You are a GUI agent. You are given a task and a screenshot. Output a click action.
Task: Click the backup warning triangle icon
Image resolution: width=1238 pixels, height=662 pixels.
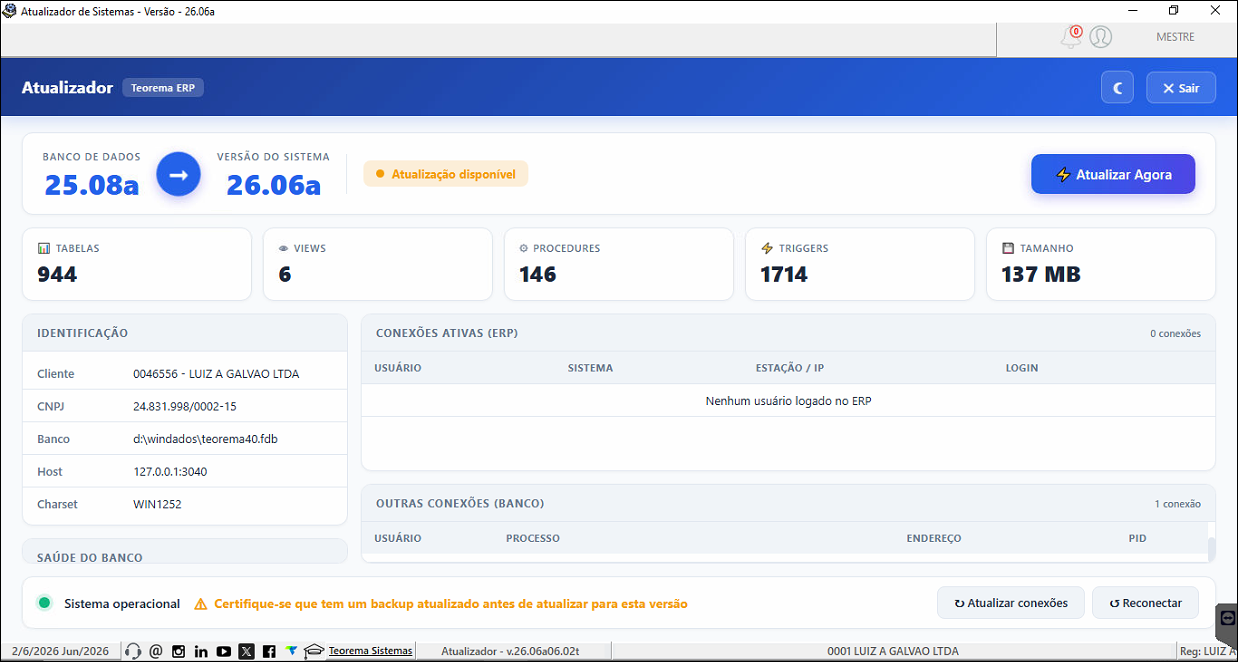(201, 604)
